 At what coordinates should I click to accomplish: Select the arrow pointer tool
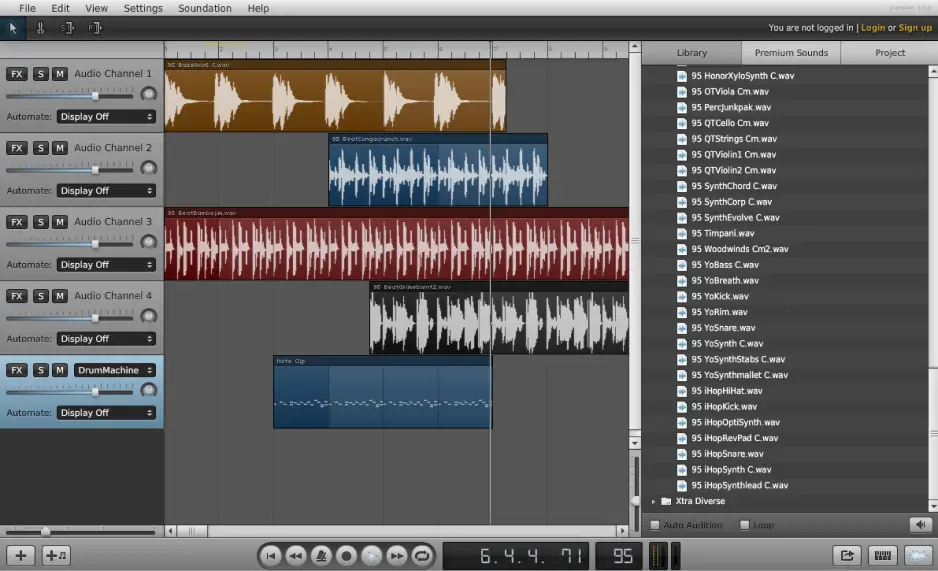click(x=13, y=28)
